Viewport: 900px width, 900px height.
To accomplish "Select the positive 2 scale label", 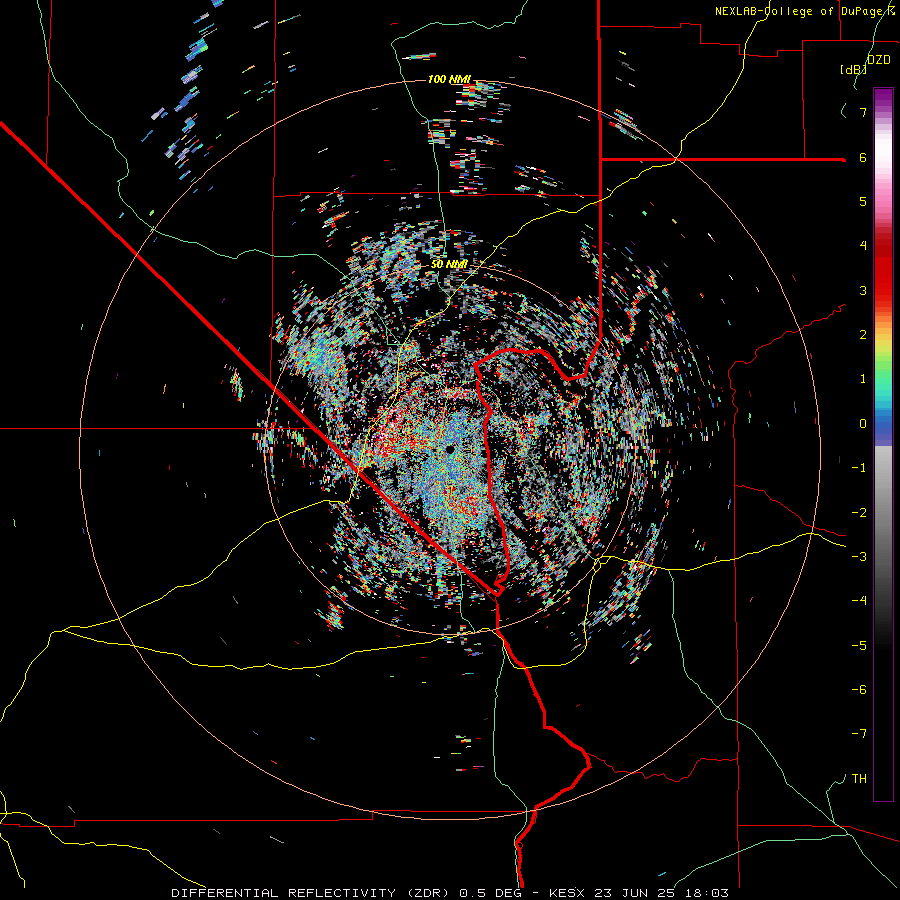I will click(863, 335).
